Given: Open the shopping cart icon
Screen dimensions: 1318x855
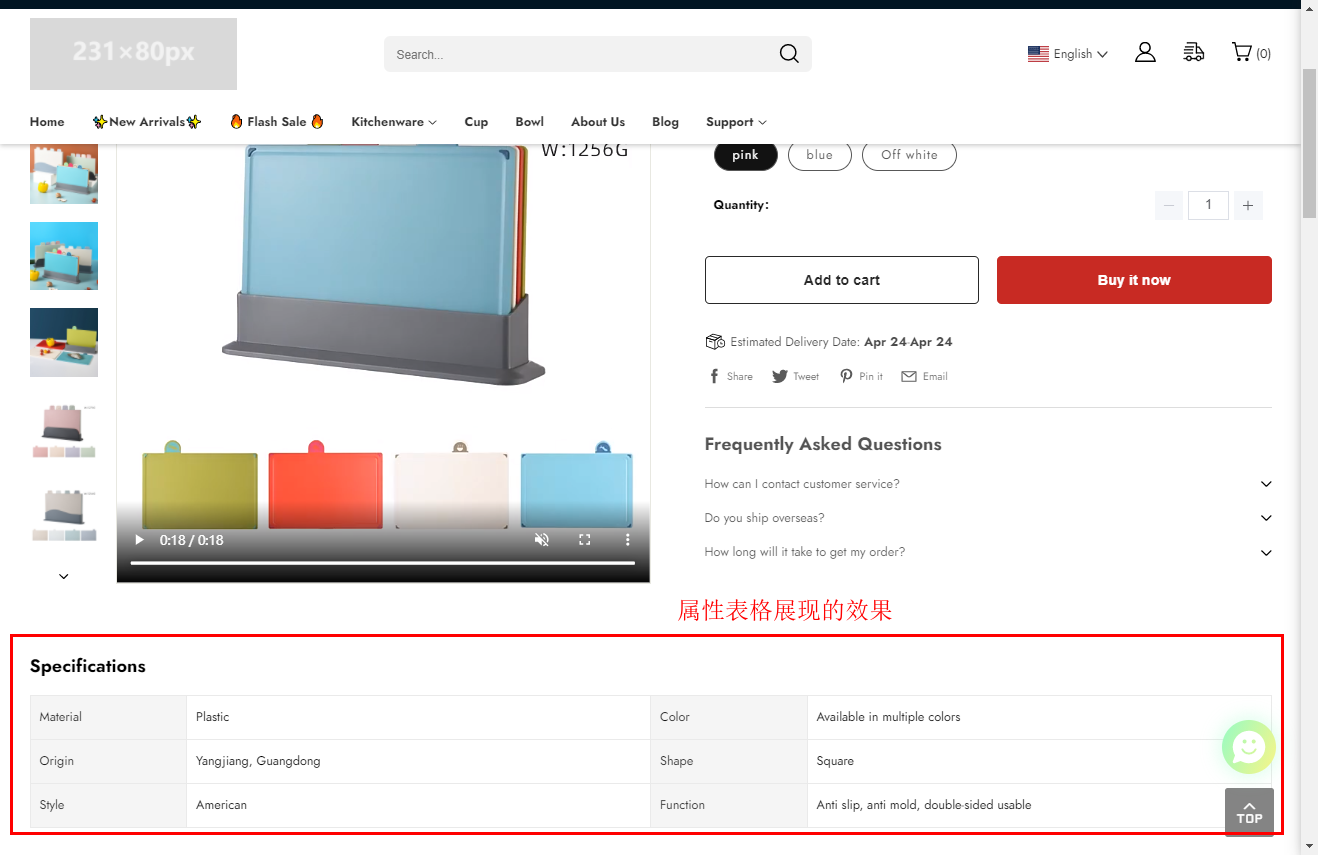Looking at the screenshot, I should point(1241,52).
